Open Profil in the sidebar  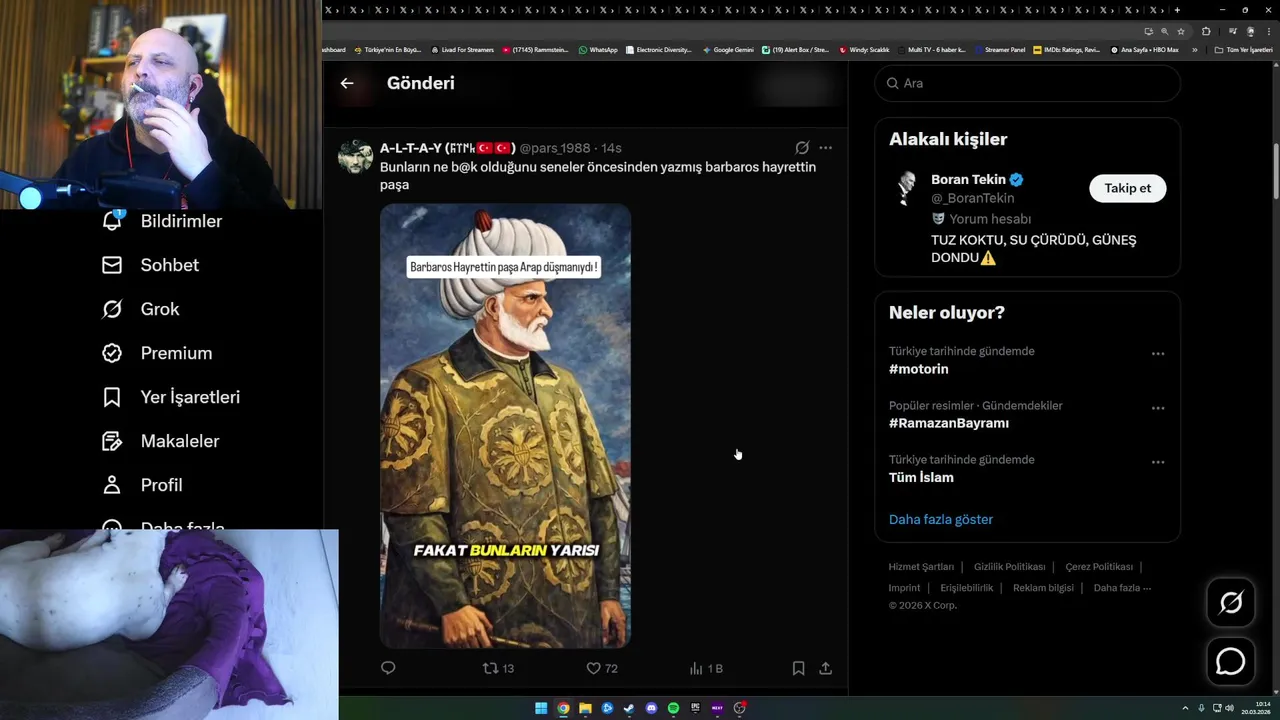142,485
